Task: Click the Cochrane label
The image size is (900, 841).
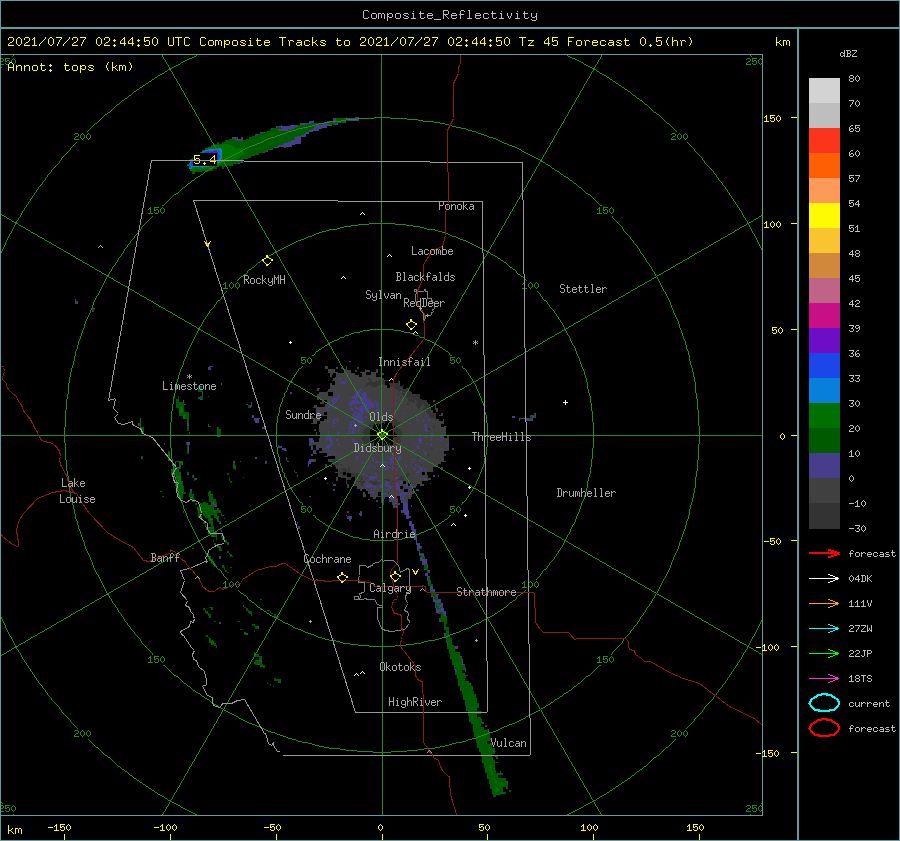Action: pyautogui.click(x=327, y=559)
